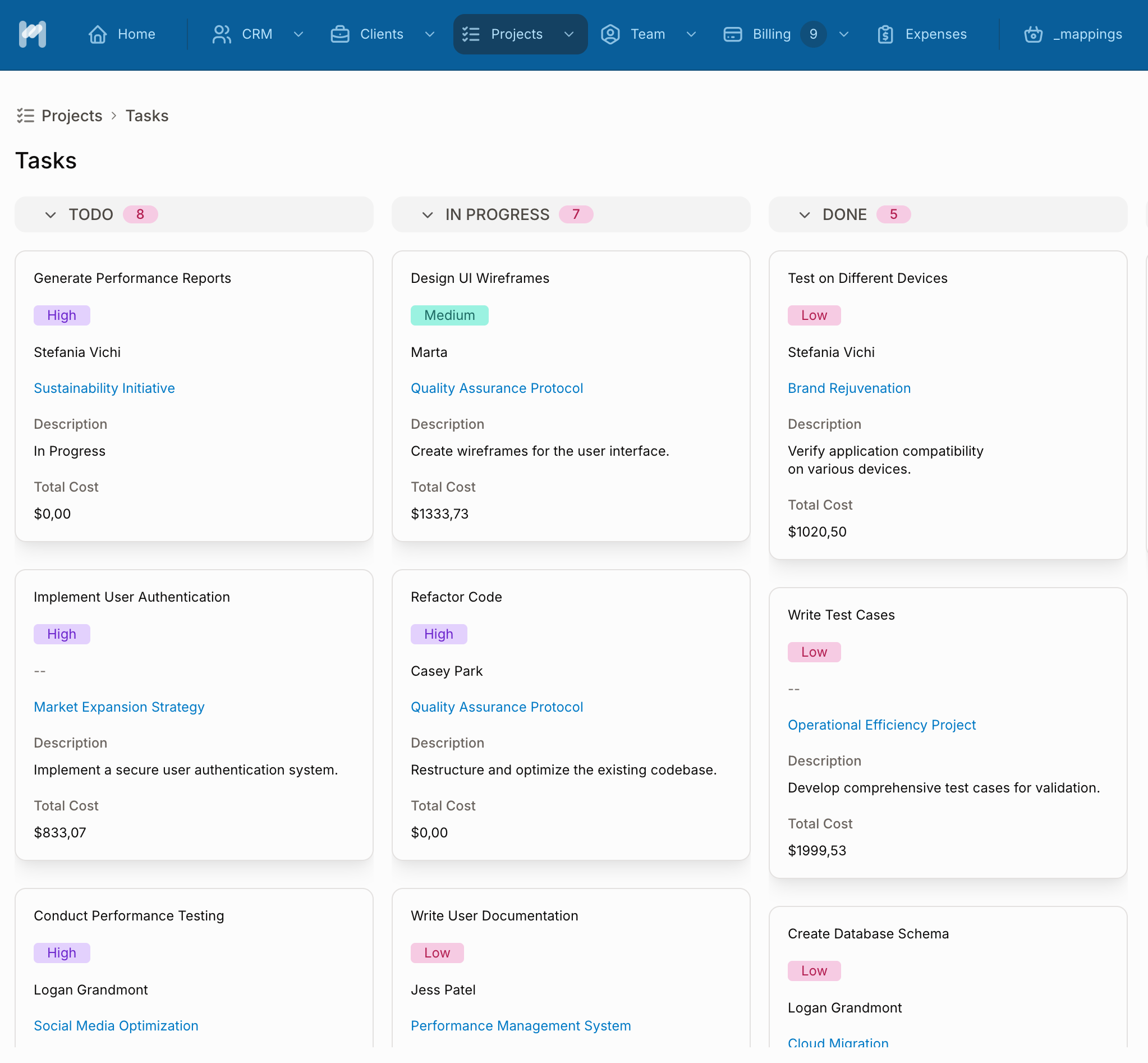Open the Brand Rejuvenation project link
Screen dimensions: 1148x1063
coord(849,388)
